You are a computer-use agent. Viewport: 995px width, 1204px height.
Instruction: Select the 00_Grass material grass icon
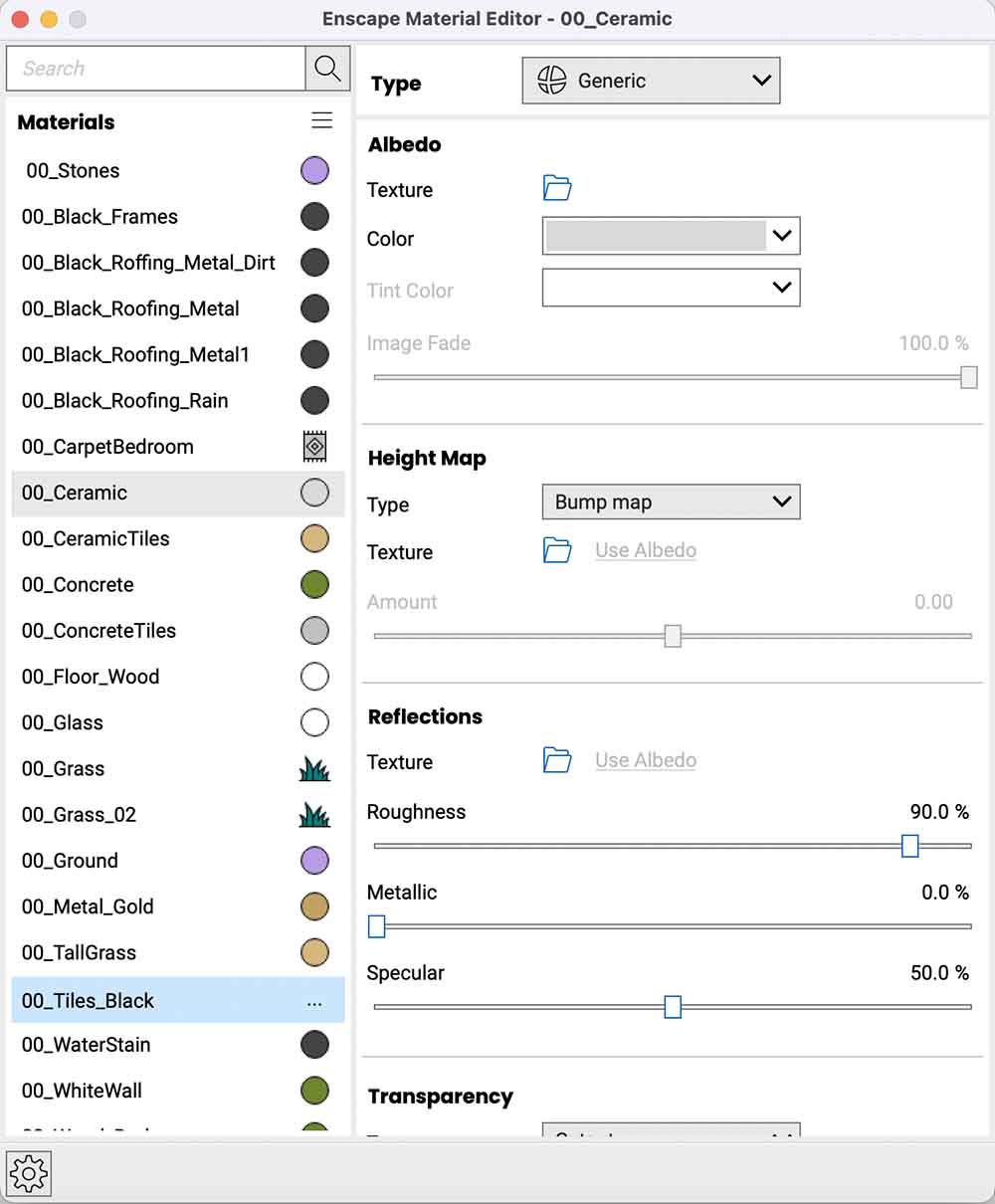coord(314,768)
